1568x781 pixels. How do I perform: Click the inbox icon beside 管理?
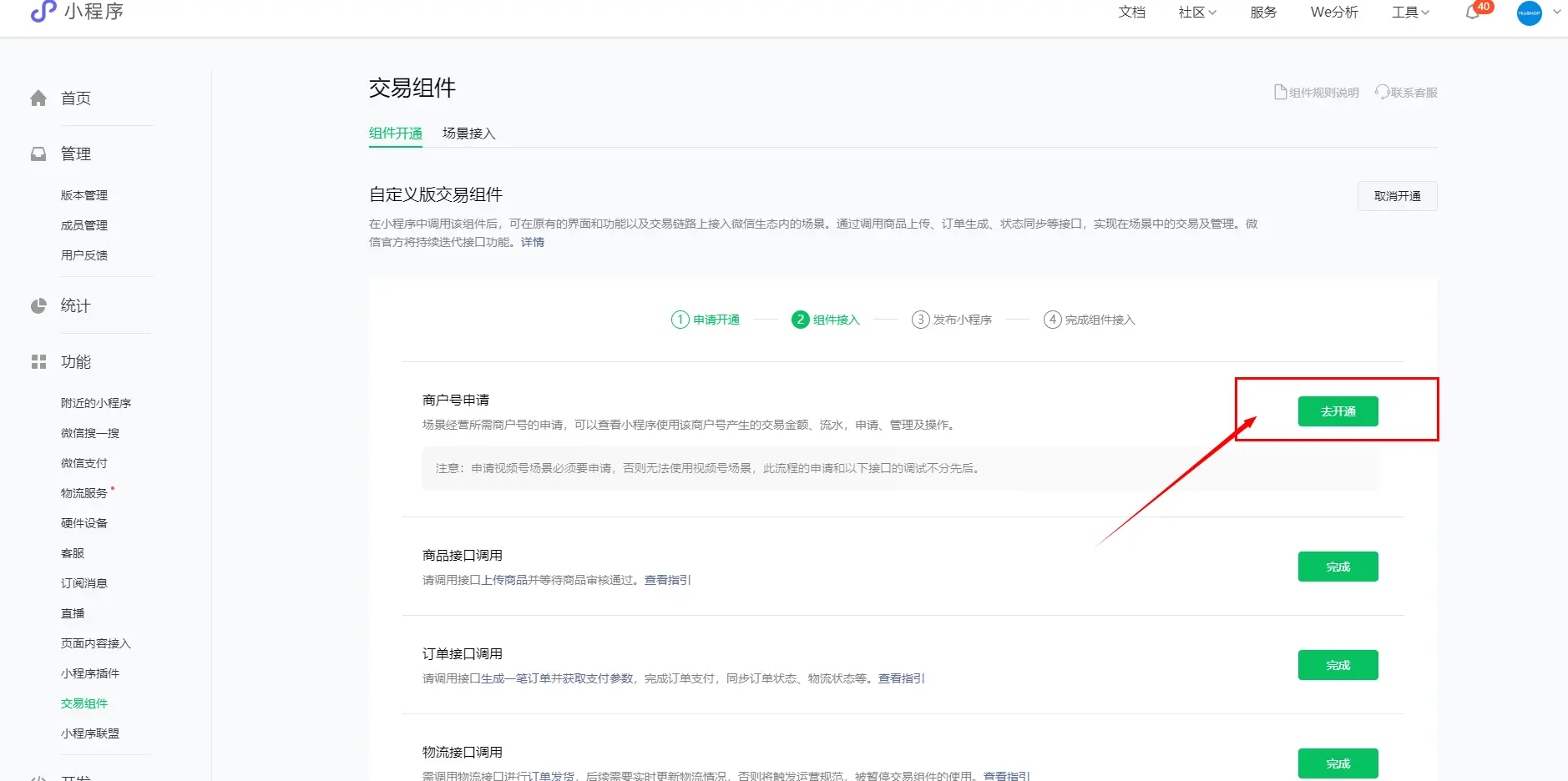(38, 154)
